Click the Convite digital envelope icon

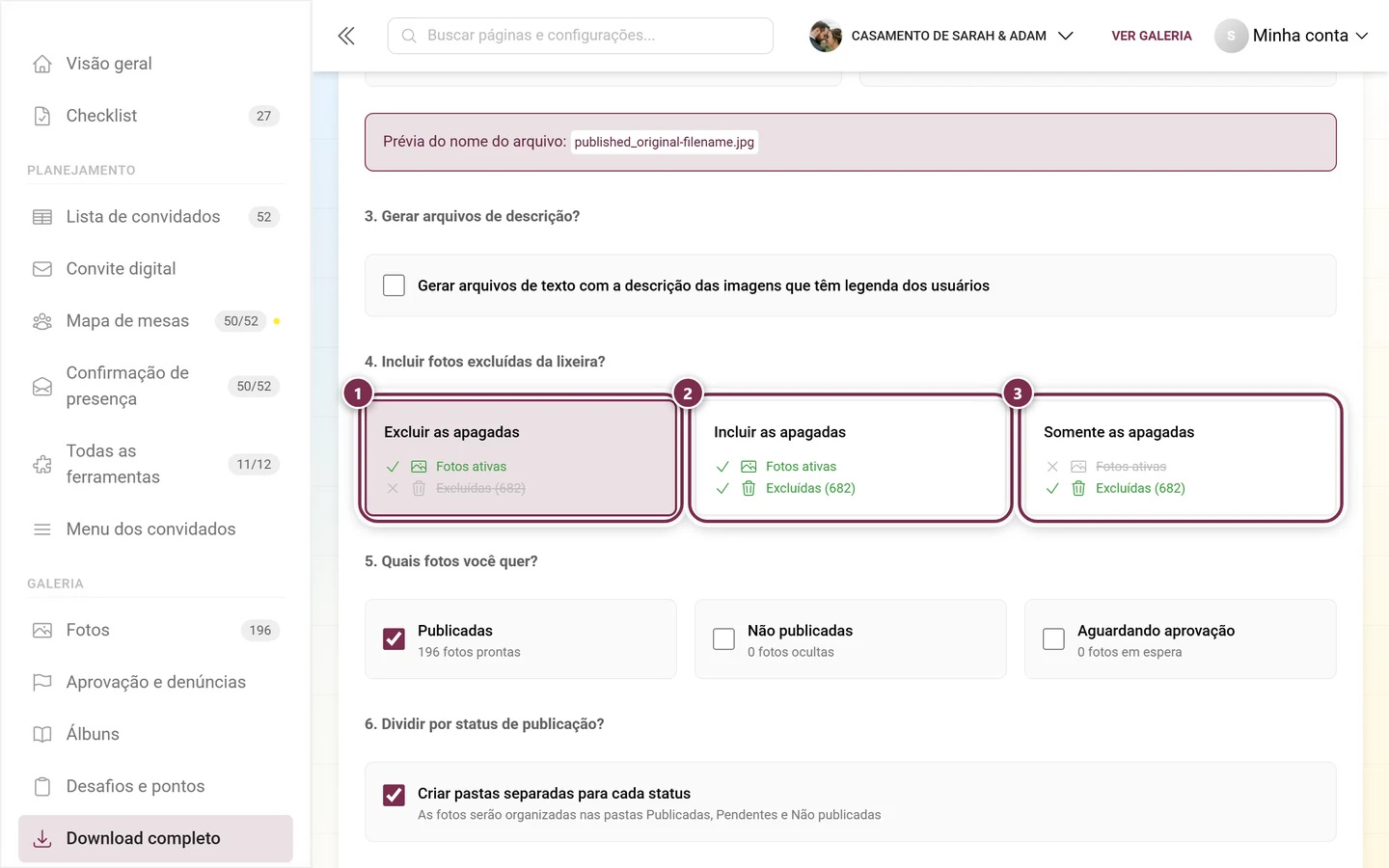pos(42,269)
